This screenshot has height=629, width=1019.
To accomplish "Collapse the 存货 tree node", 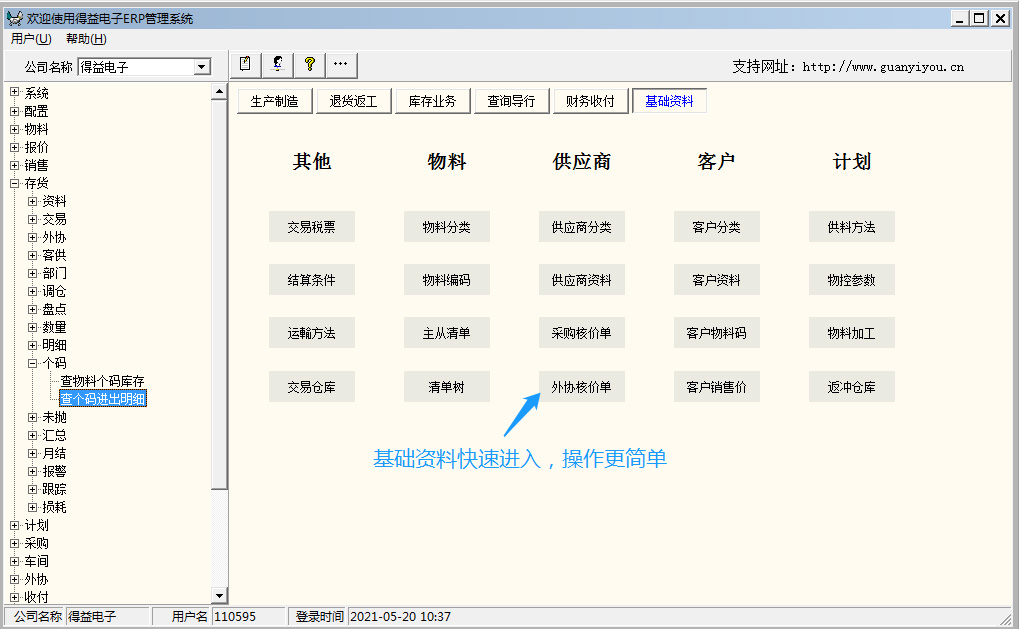I will click(15, 183).
